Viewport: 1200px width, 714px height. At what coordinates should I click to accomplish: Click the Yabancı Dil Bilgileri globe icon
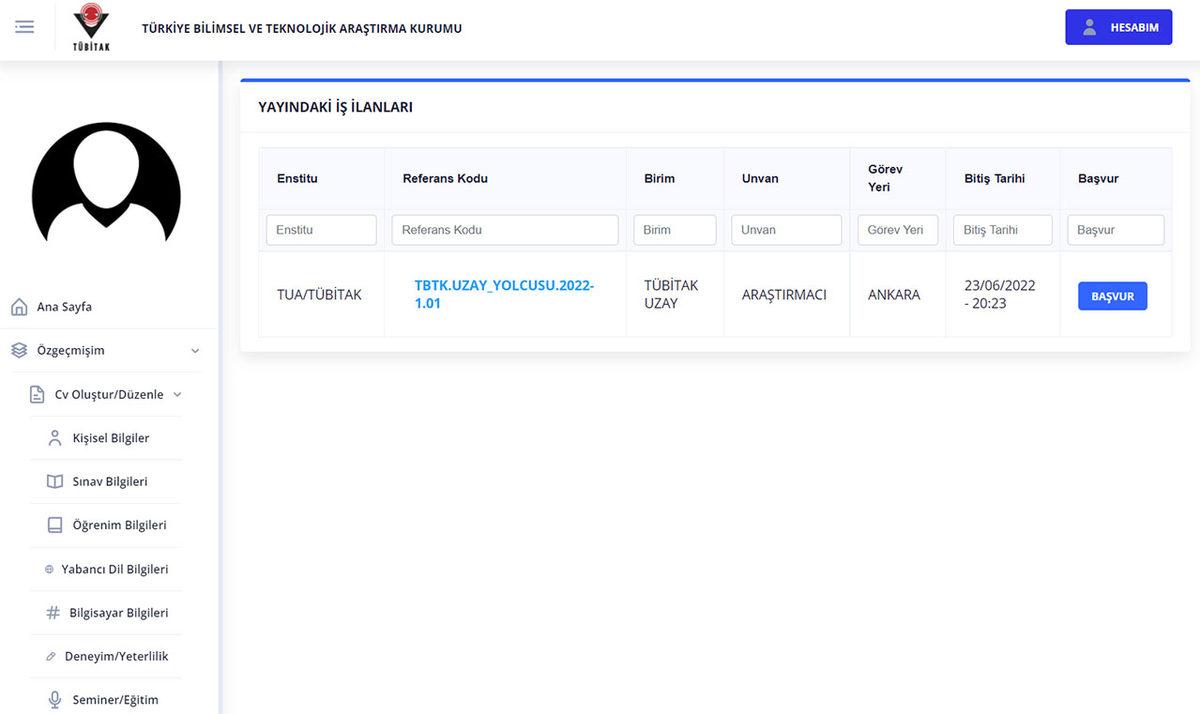49,569
